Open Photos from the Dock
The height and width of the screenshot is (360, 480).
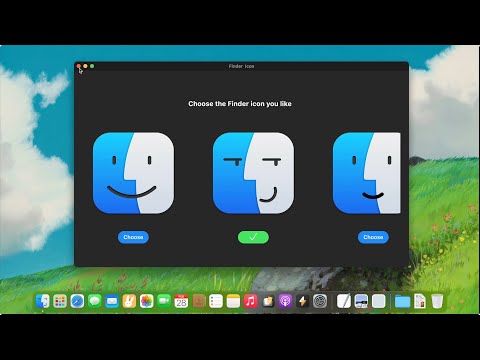147,301
